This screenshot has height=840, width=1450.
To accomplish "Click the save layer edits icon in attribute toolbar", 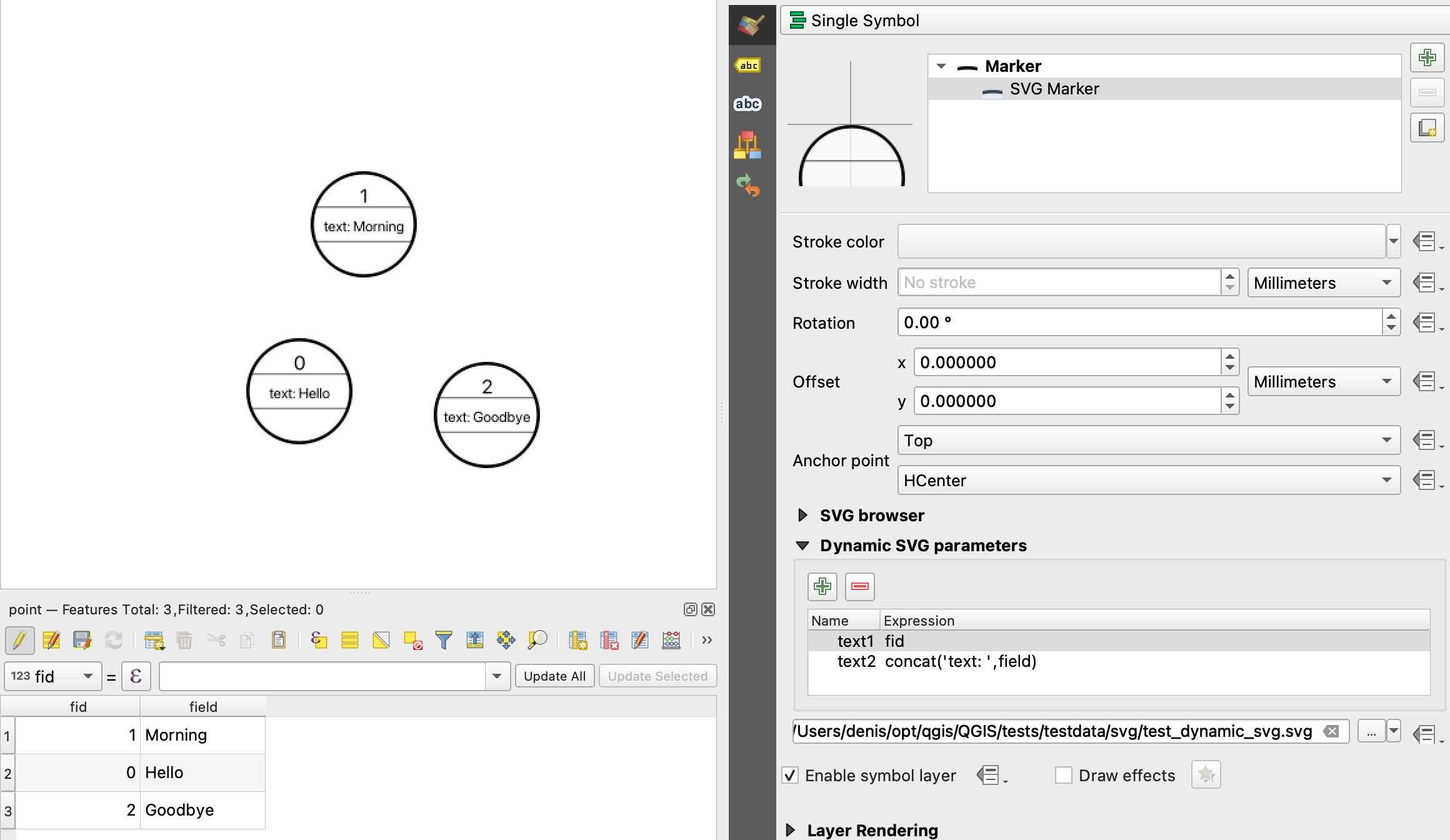I will (82, 640).
